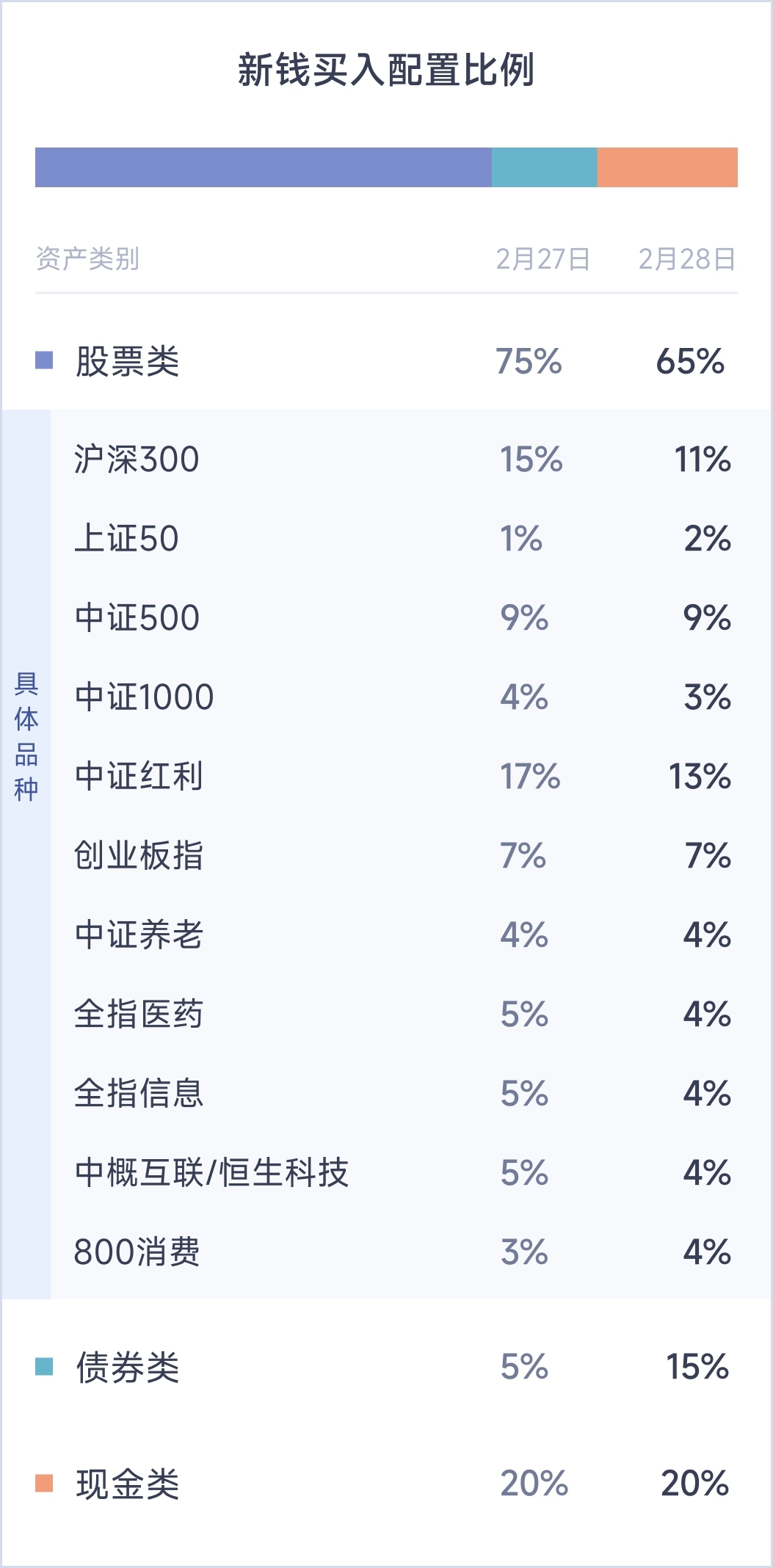This screenshot has width=773, height=1568.
Task: Click the 具体品种 vertical side label
Action: [x=26, y=736]
